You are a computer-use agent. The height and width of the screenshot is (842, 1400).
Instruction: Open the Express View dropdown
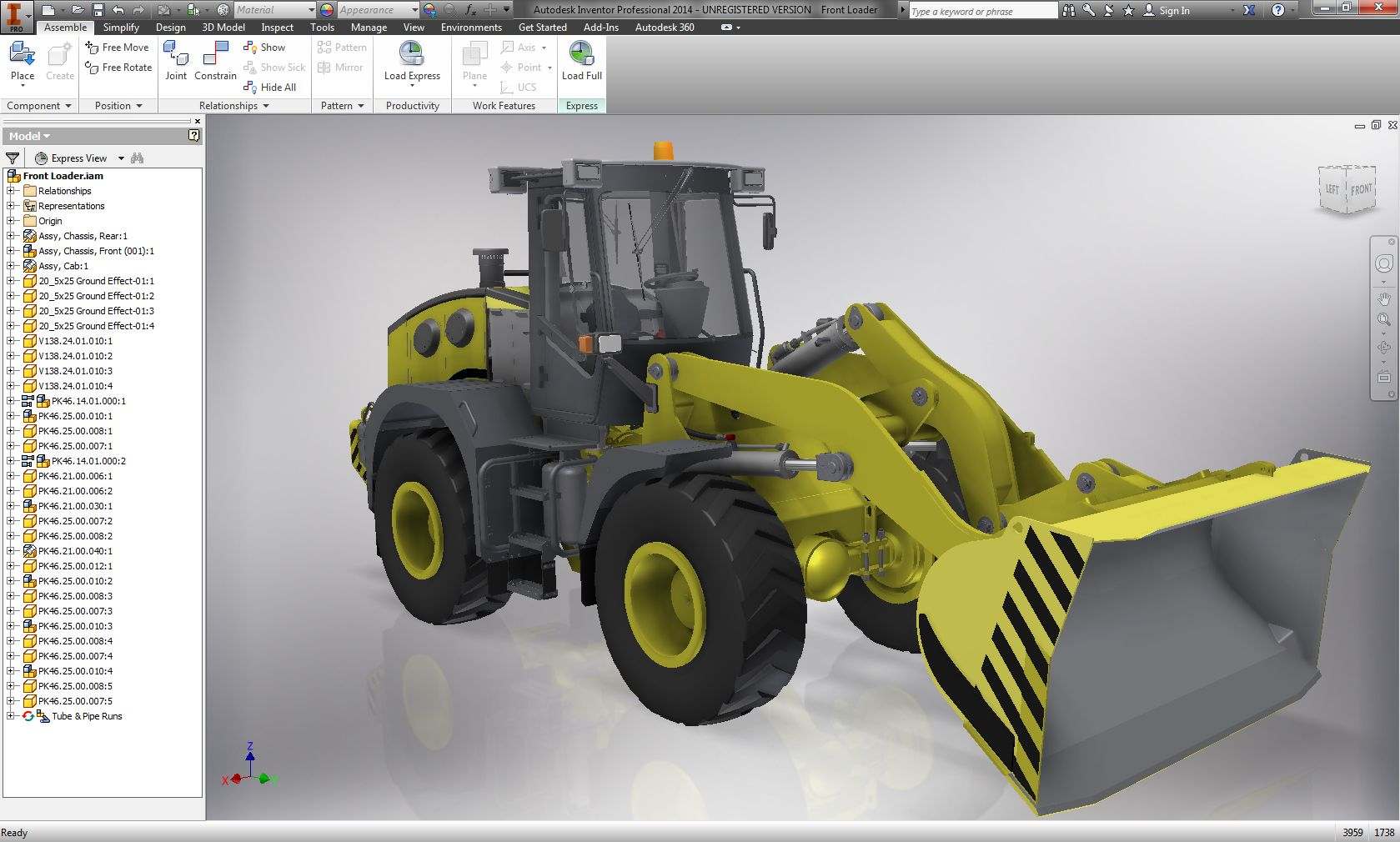click(x=121, y=158)
